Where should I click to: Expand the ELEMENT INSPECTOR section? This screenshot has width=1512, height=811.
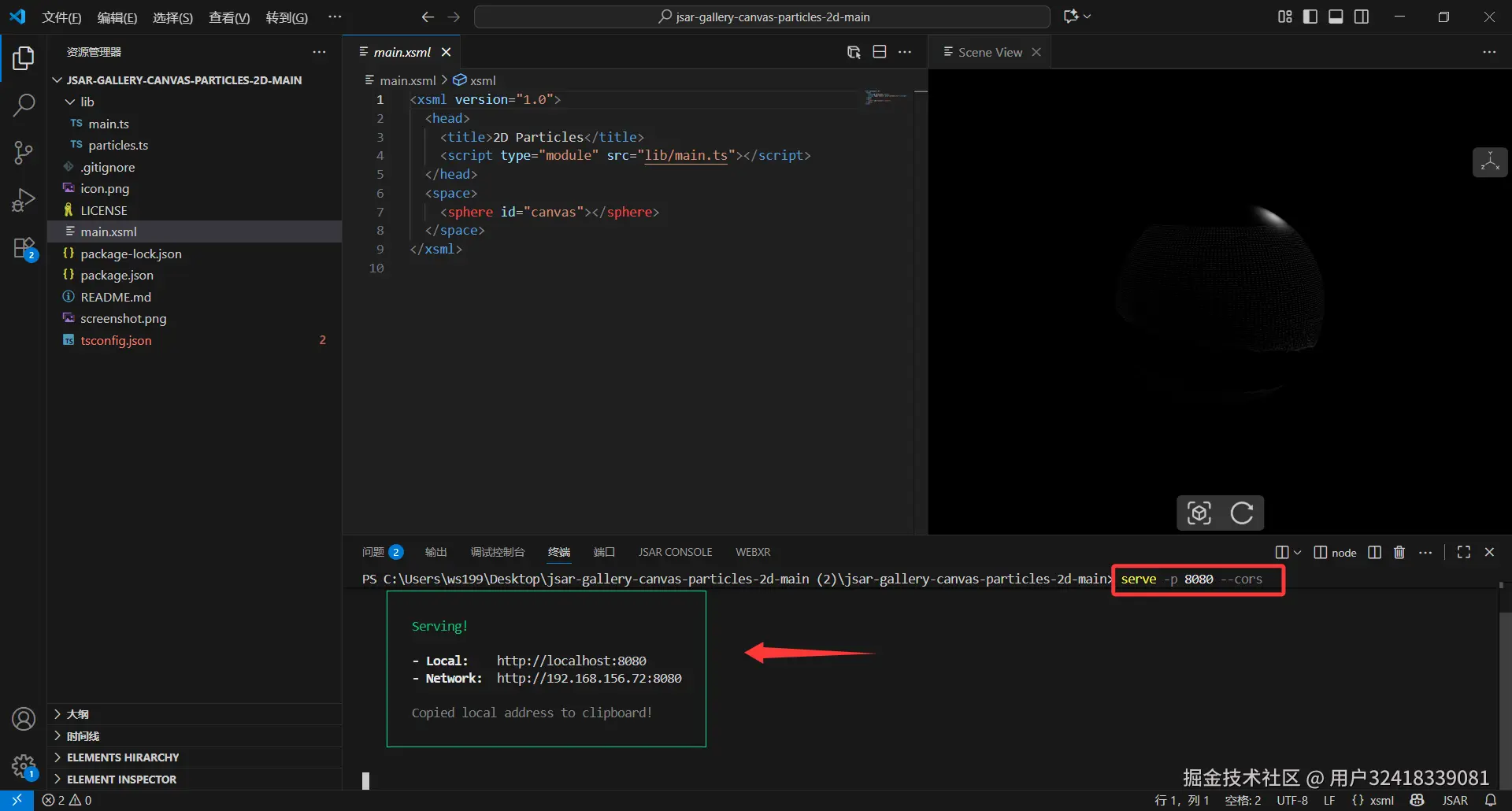[121, 780]
